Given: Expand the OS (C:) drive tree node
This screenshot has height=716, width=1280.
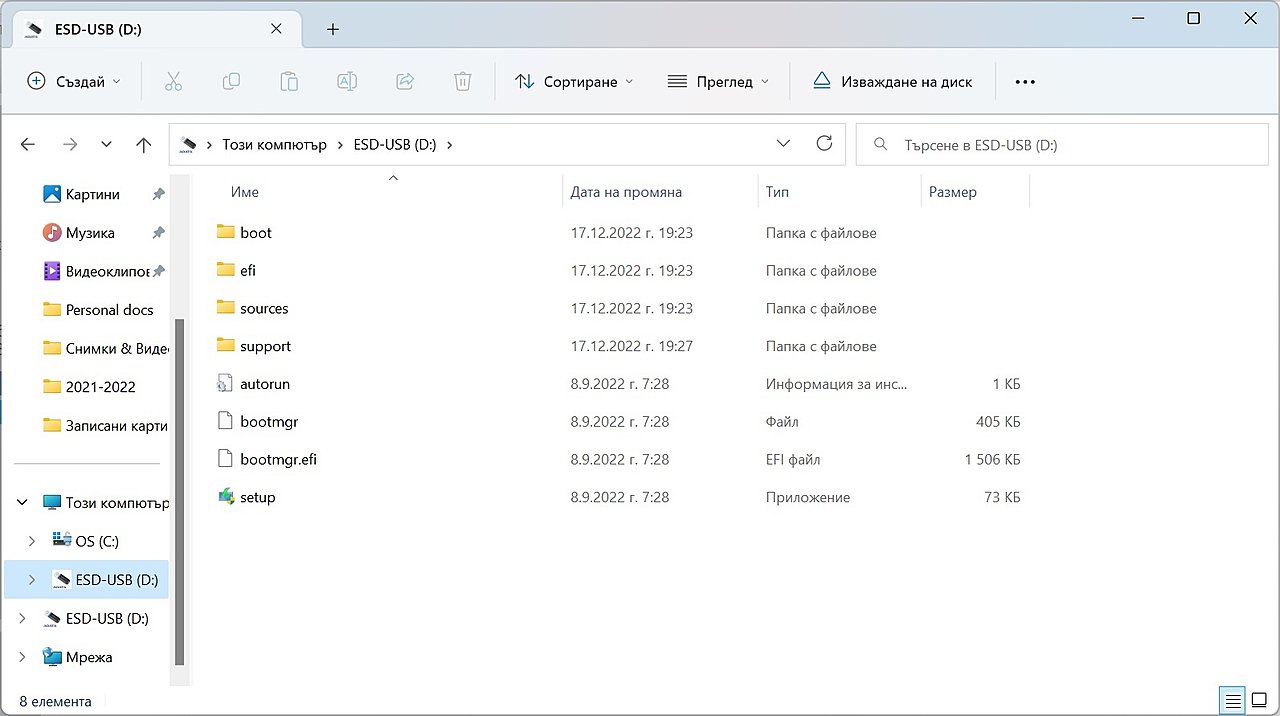Looking at the screenshot, I should pos(32,541).
